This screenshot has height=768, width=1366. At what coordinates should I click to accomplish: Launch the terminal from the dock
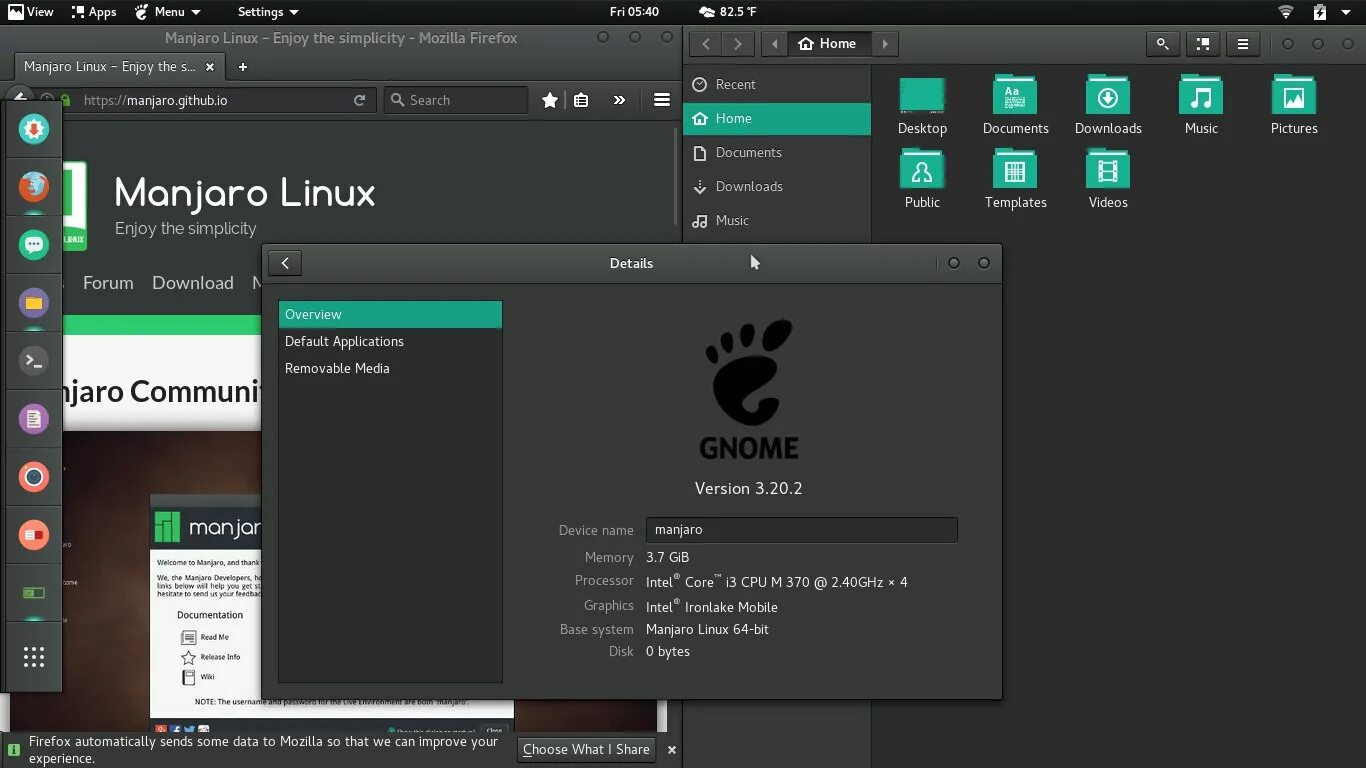tap(34, 360)
